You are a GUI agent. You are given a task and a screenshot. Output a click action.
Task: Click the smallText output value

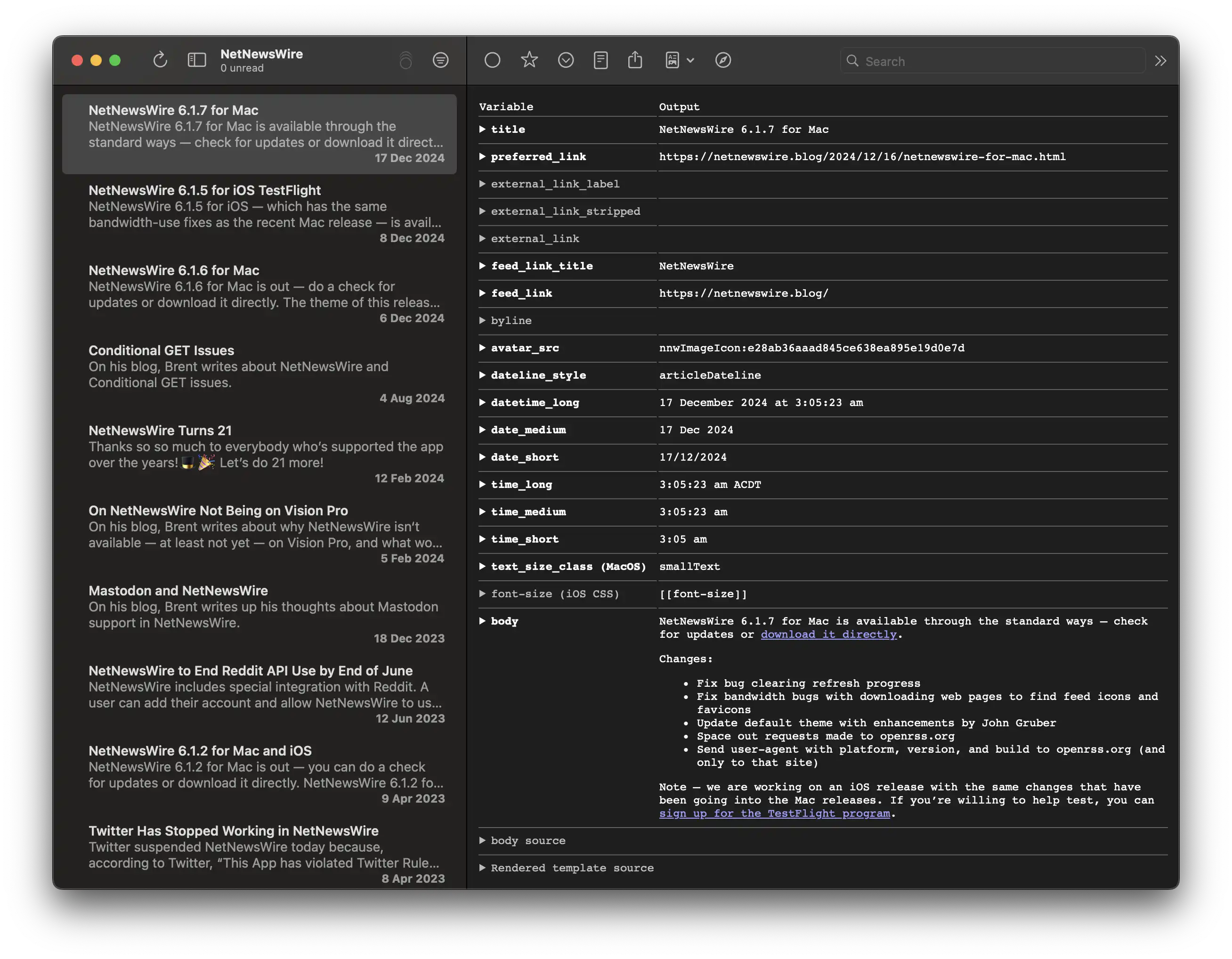(x=689, y=566)
